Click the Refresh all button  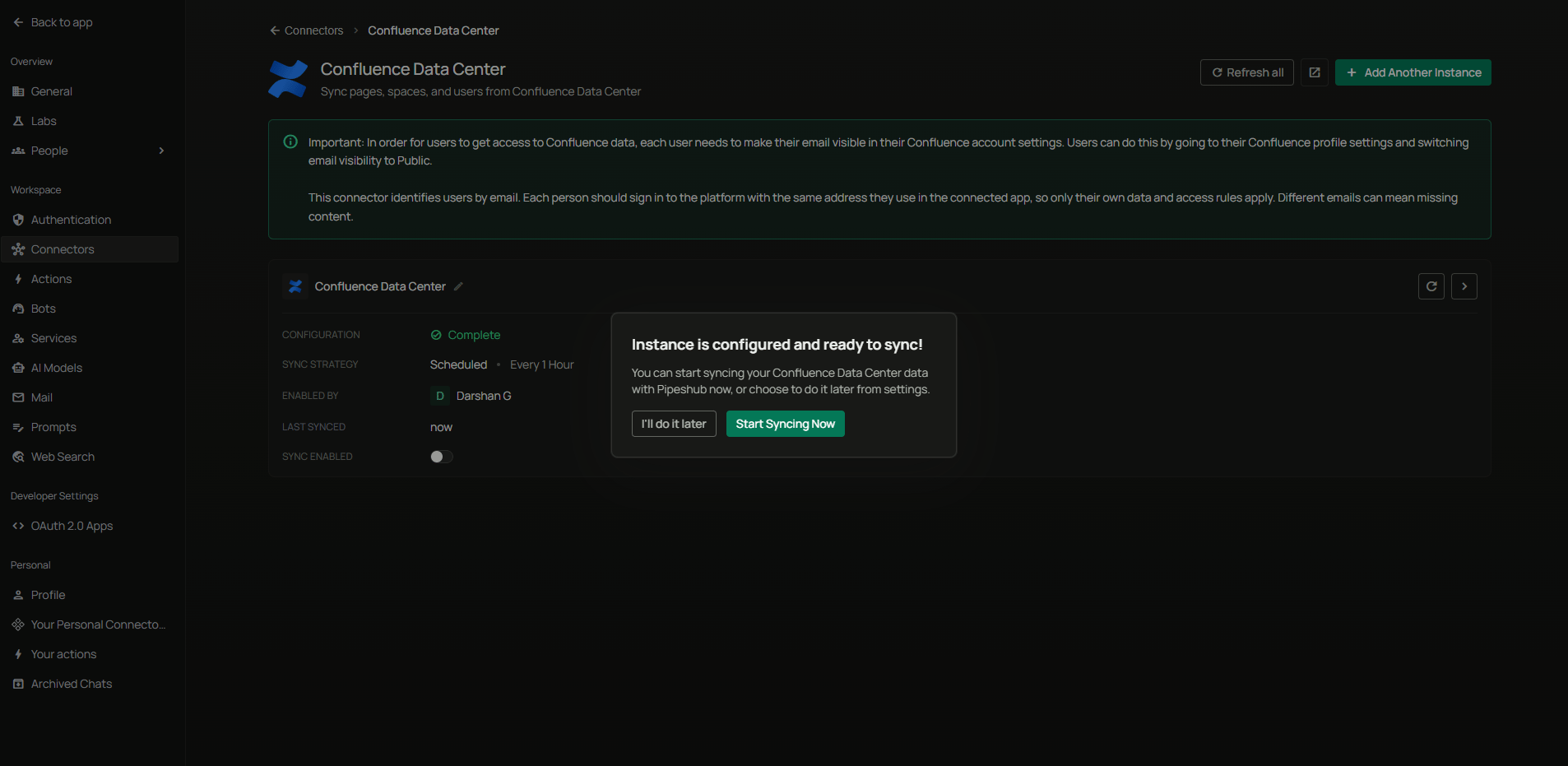pyautogui.click(x=1247, y=72)
